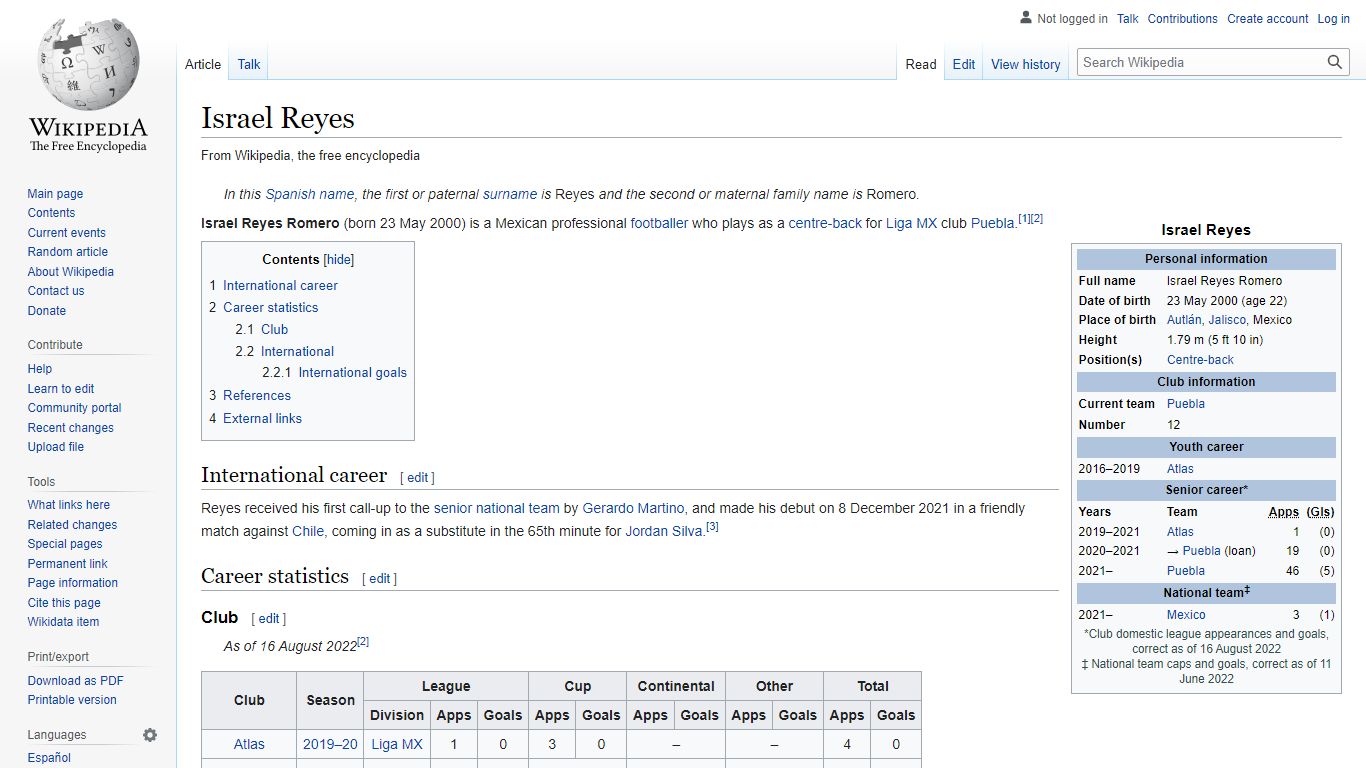The image size is (1366, 768).
Task: Open Atlas link in Club table
Action: 249,745
